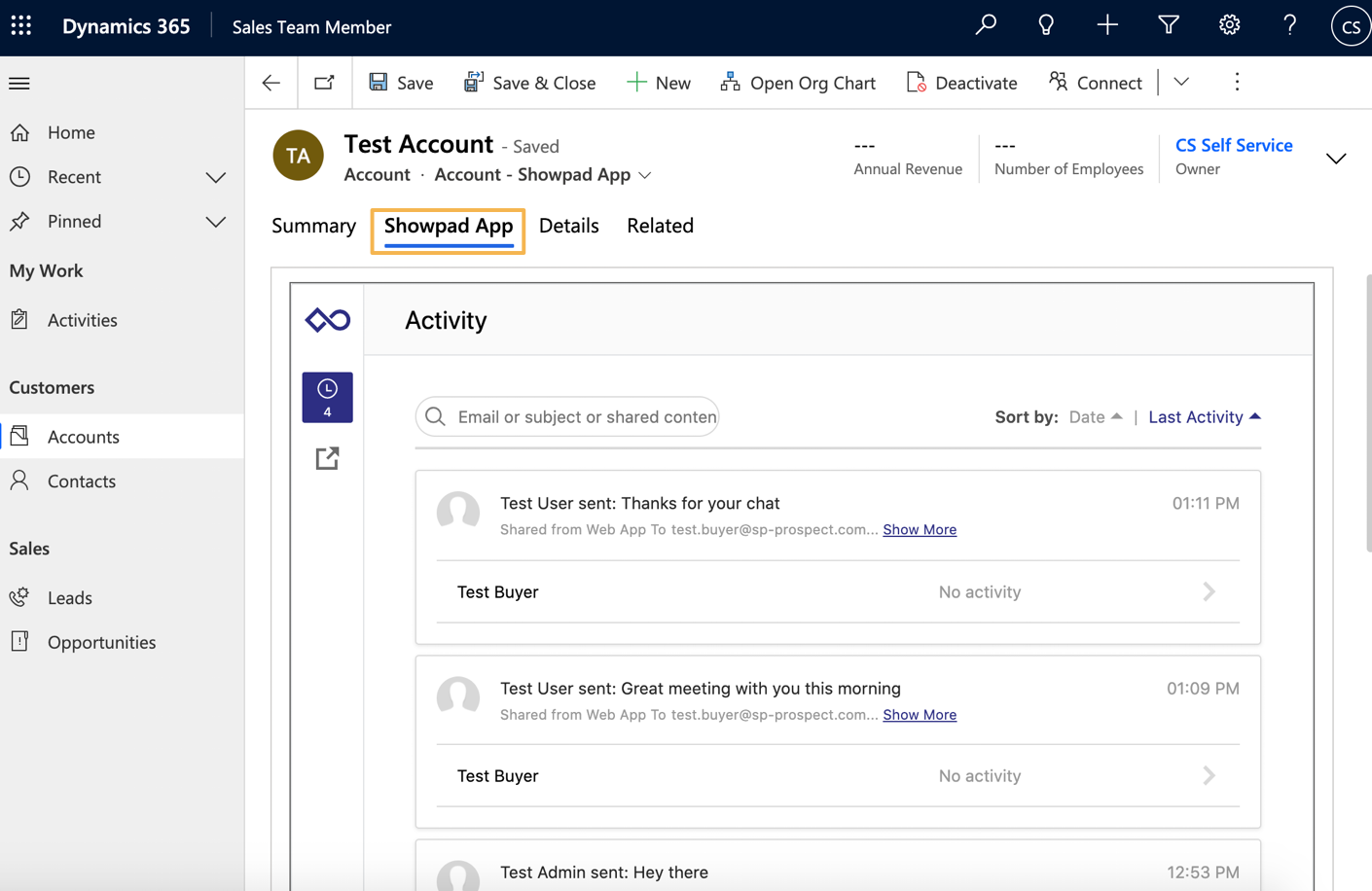This screenshot has width=1372, height=891.
Task: Open the Summary tab
Action: pos(313,226)
